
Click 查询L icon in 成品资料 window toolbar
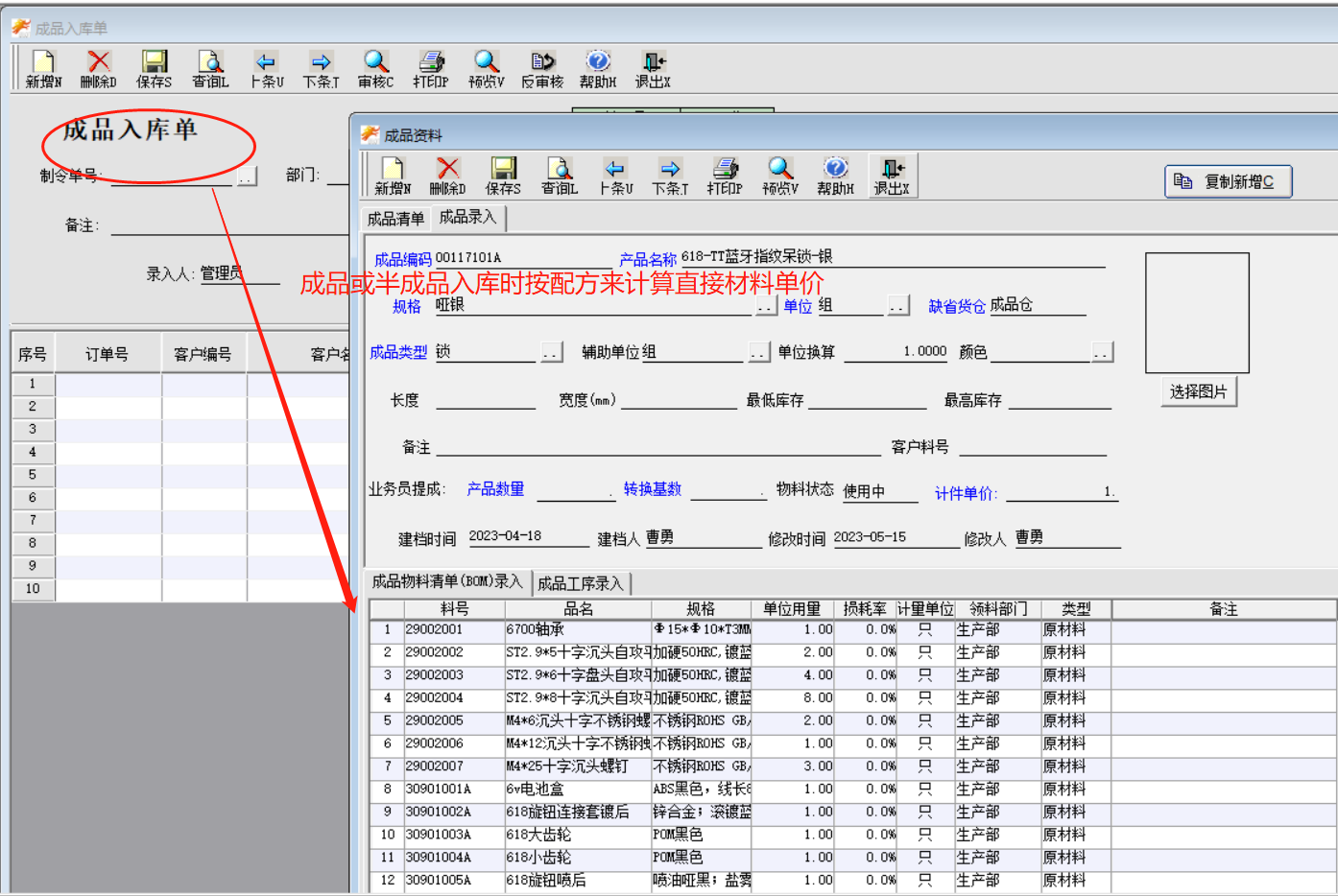coord(560,177)
